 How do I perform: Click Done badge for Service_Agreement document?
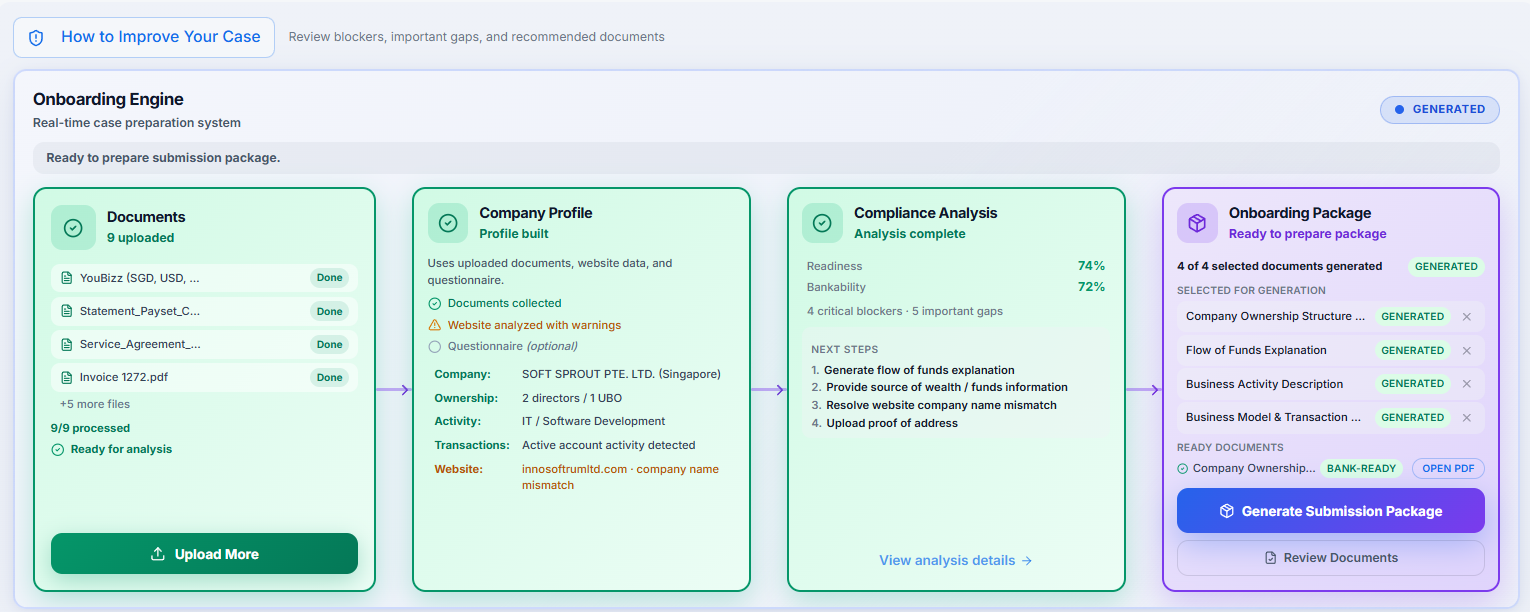click(x=330, y=344)
